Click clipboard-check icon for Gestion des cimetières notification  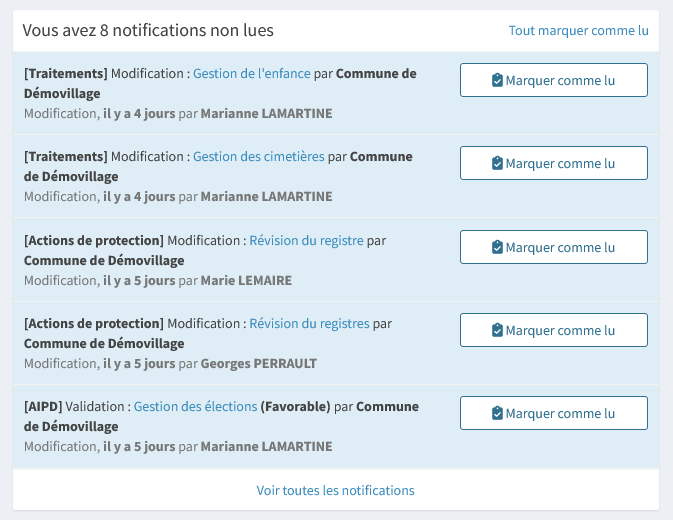tap(497, 163)
